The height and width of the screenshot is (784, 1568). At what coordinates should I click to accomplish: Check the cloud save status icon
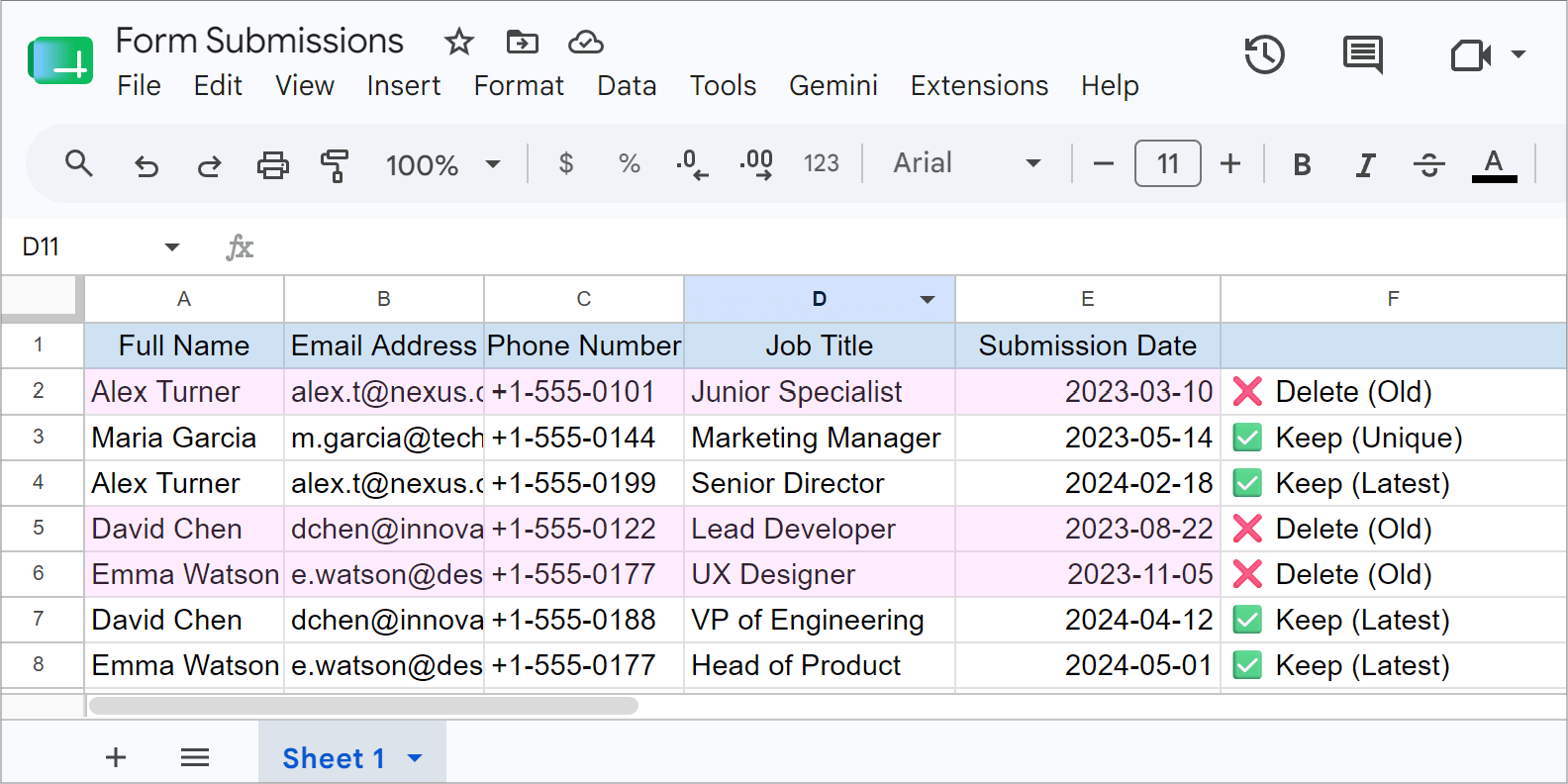click(586, 42)
